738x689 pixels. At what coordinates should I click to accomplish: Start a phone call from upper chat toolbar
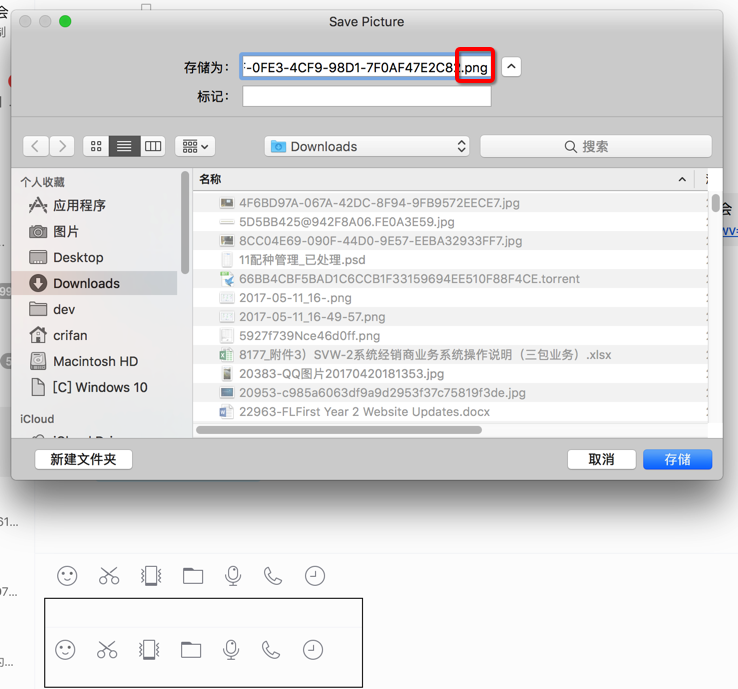[x=273, y=576]
